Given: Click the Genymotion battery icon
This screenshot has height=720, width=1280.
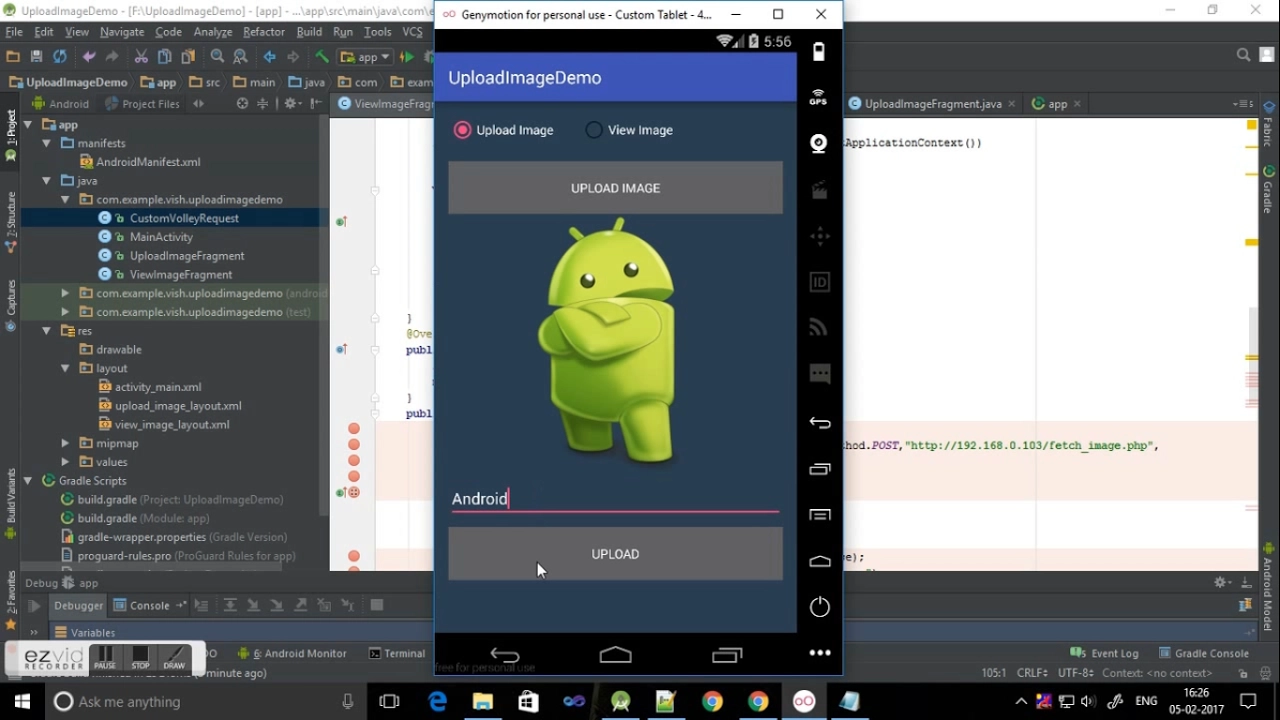Looking at the screenshot, I should coord(819,52).
